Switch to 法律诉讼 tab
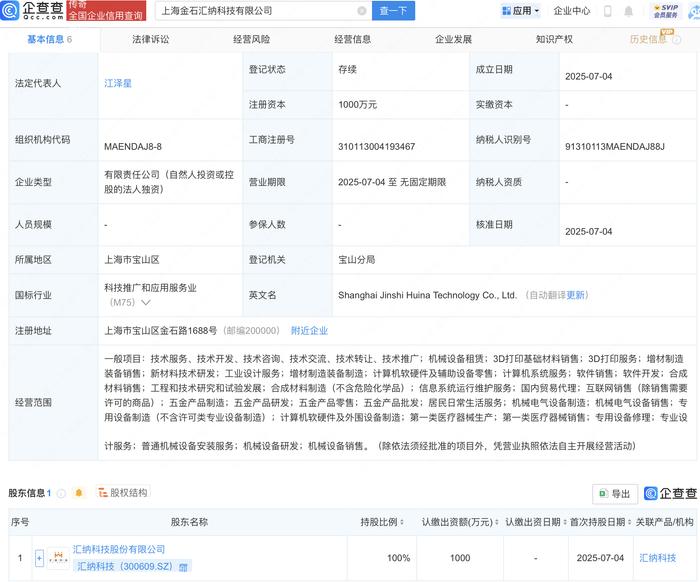This screenshot has width=700, height=582. [150, 39]
